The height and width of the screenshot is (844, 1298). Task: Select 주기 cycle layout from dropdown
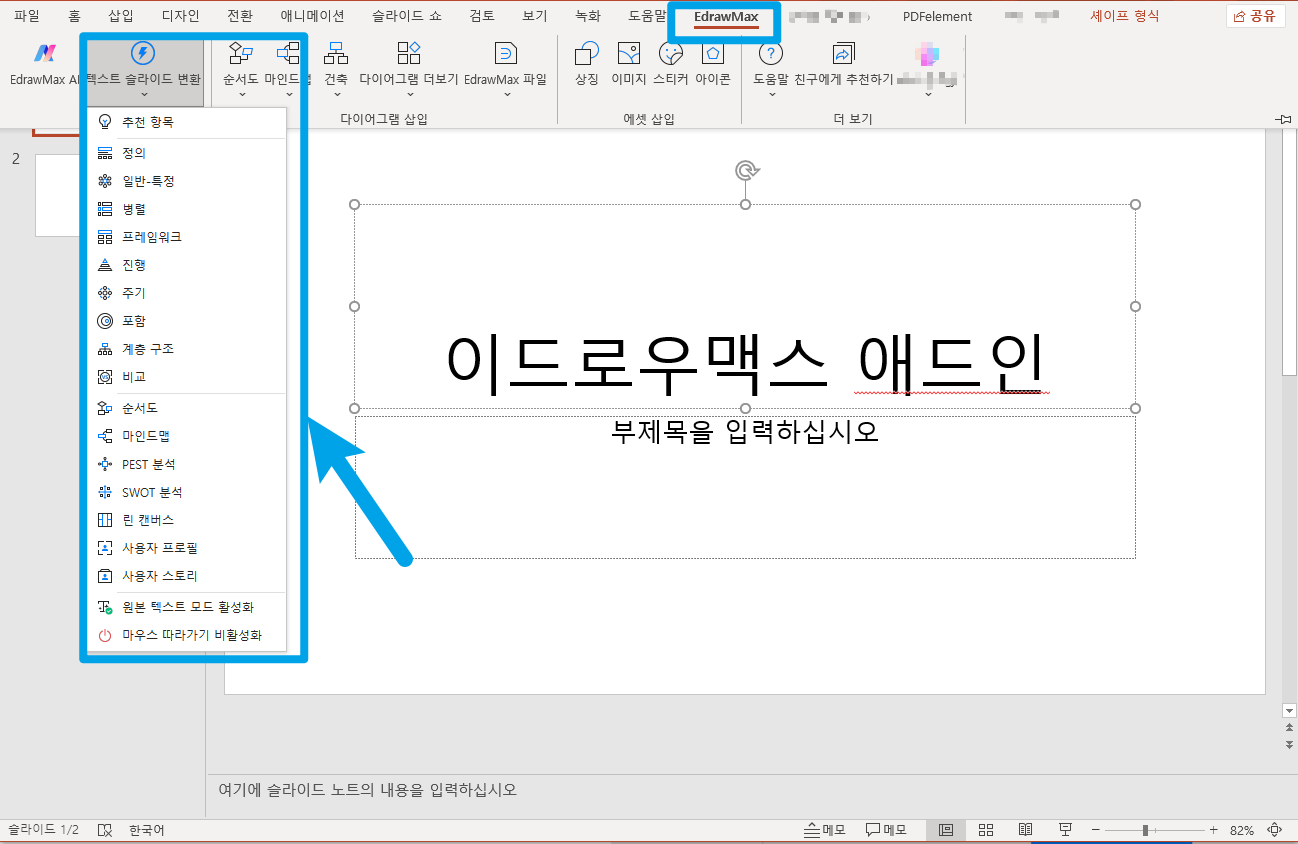187,293
